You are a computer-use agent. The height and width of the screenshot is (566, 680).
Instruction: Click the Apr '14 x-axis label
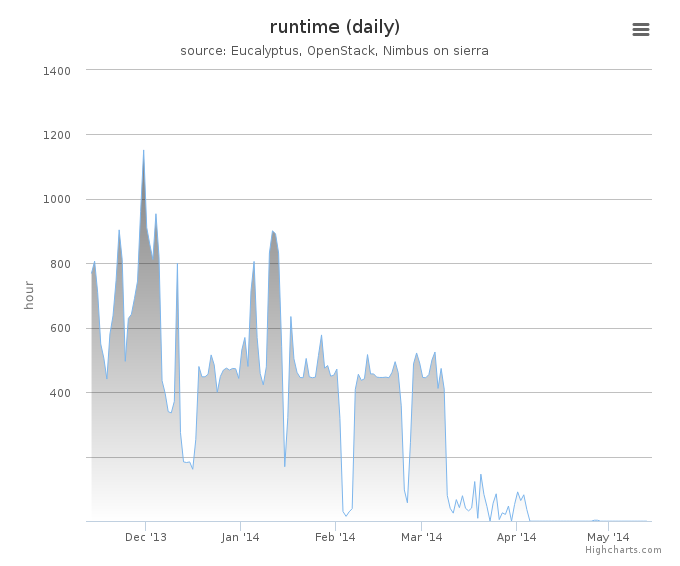tap(517, 537)
